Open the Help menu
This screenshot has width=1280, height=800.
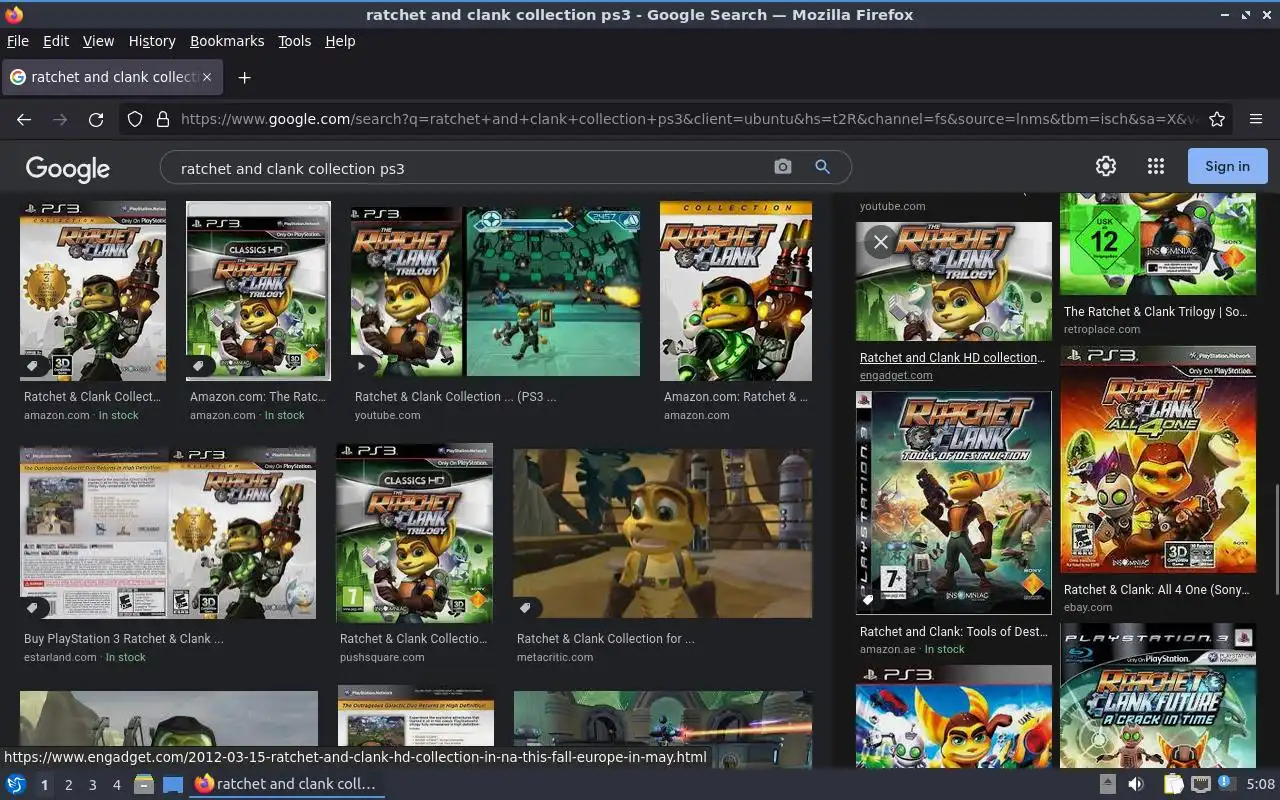340,41
